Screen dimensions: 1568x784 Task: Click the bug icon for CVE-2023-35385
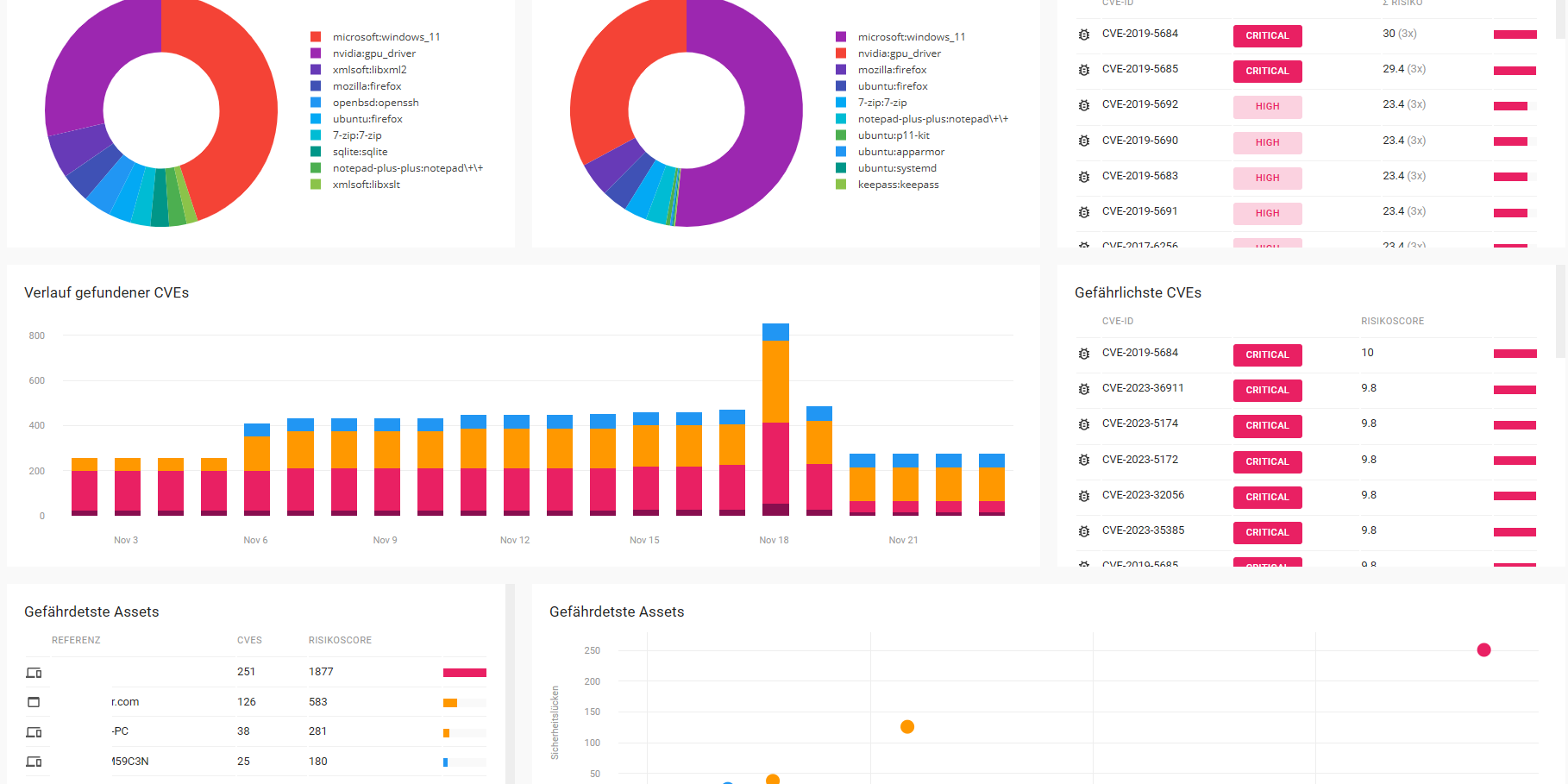tap(1084, 532)
